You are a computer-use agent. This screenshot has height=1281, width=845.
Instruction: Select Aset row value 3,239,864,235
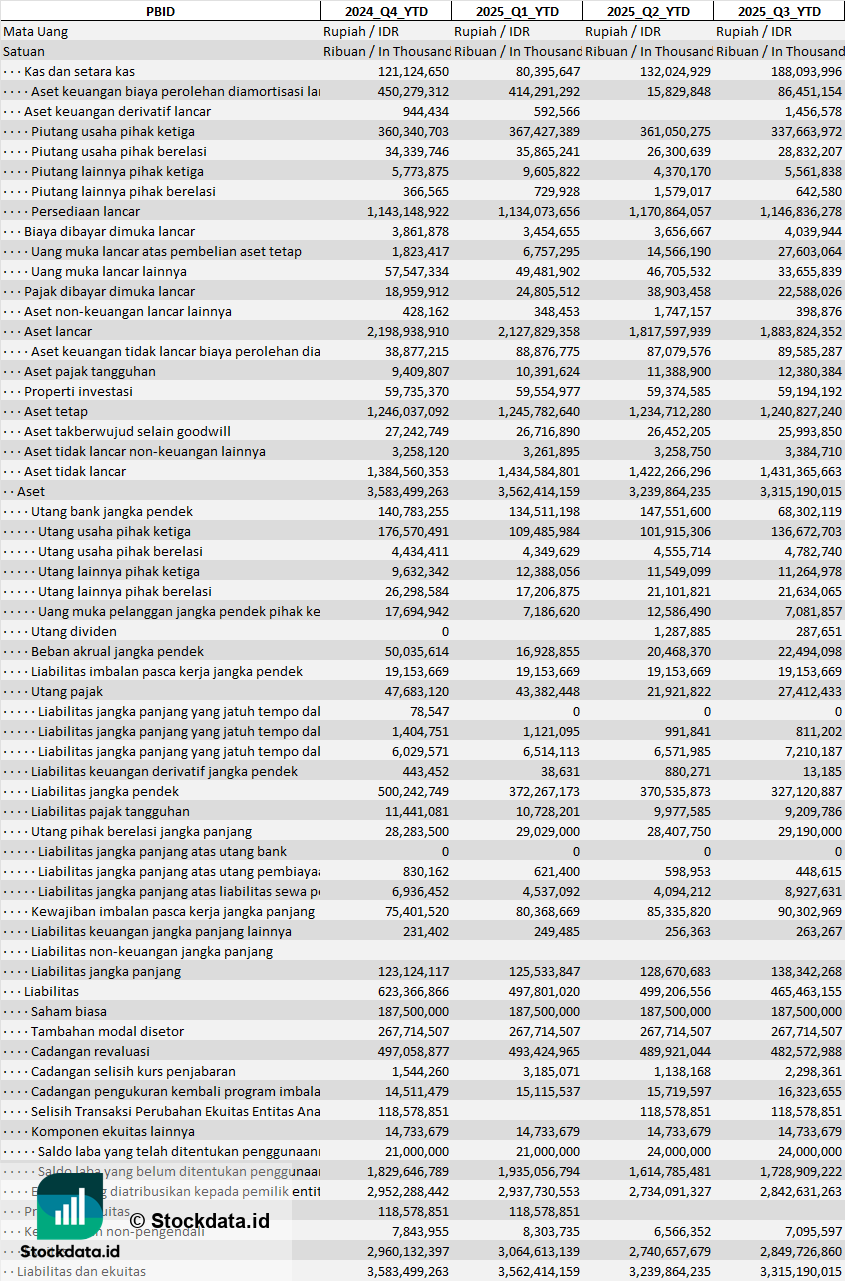click(670, 491)
